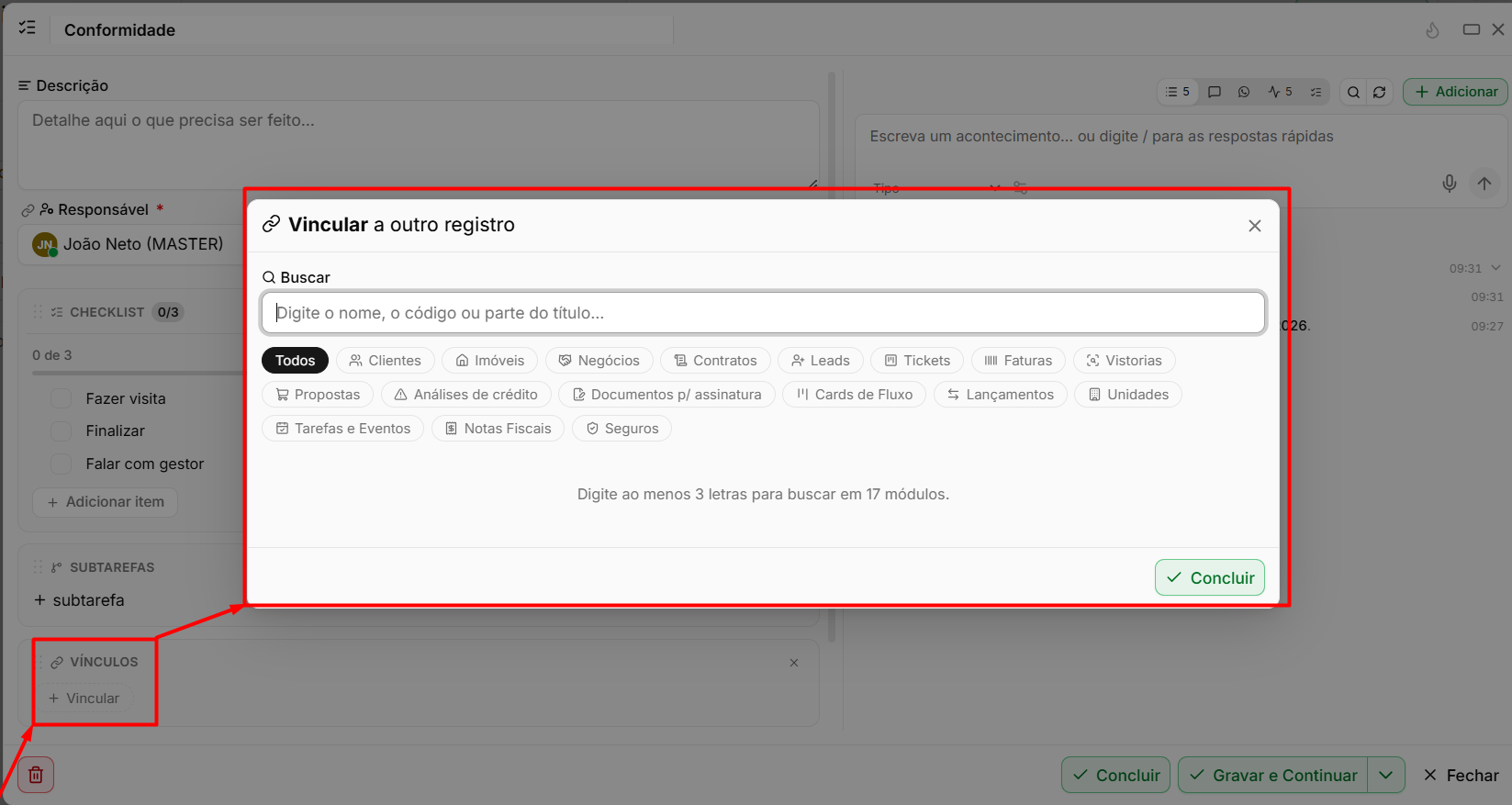Filter by Tickets module

917,361
